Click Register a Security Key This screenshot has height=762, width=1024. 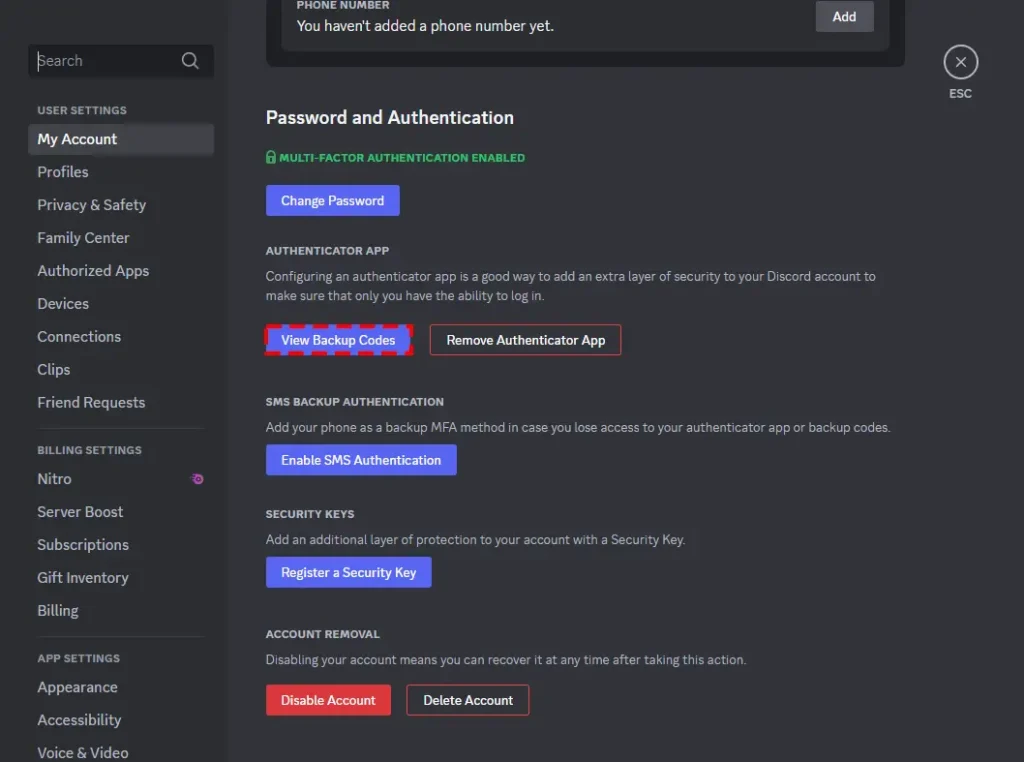pyautogui.click(x=348, y=572)
